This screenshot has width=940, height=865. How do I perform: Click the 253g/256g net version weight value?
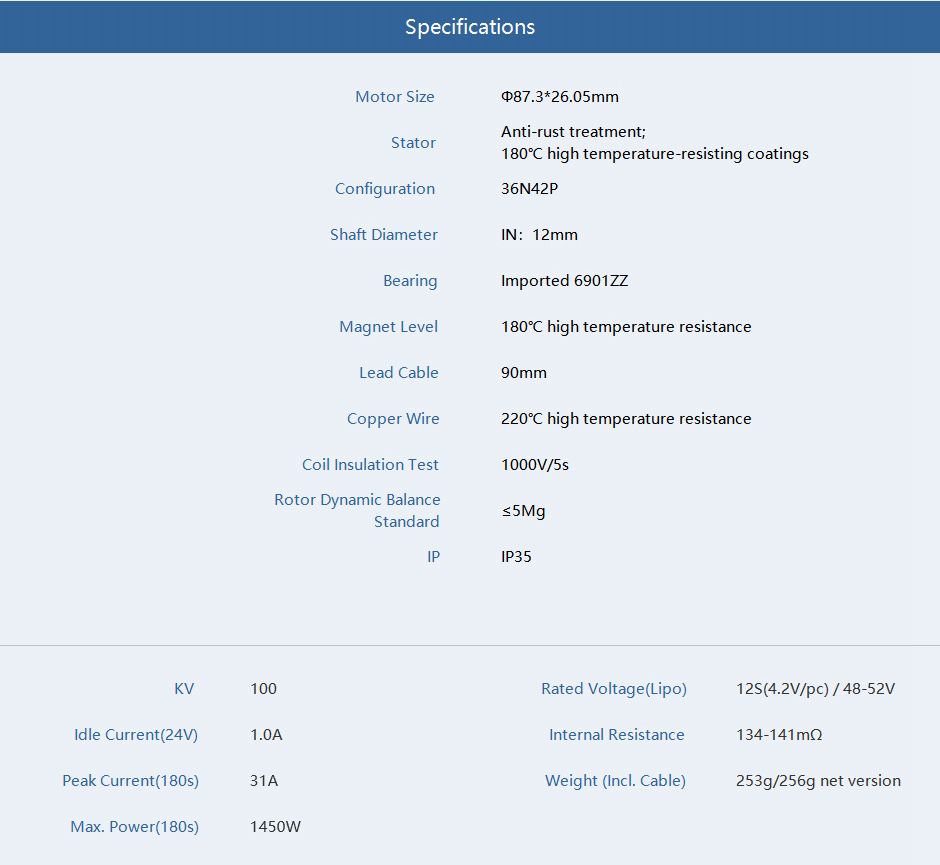coord(817,781)
